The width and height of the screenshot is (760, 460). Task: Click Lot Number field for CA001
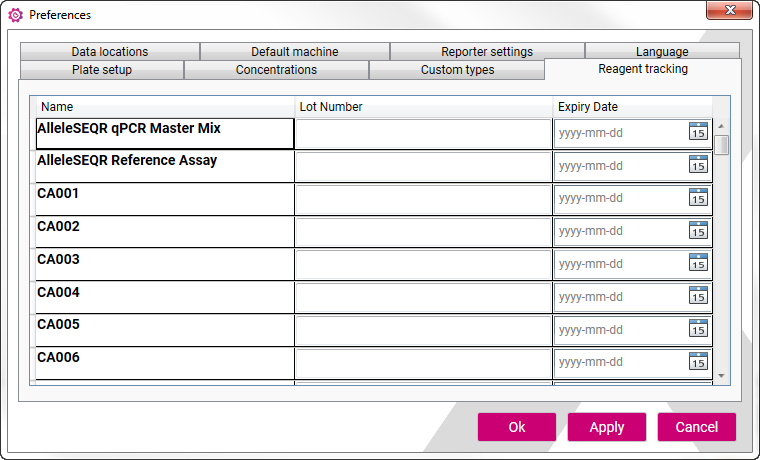[424, 199]
